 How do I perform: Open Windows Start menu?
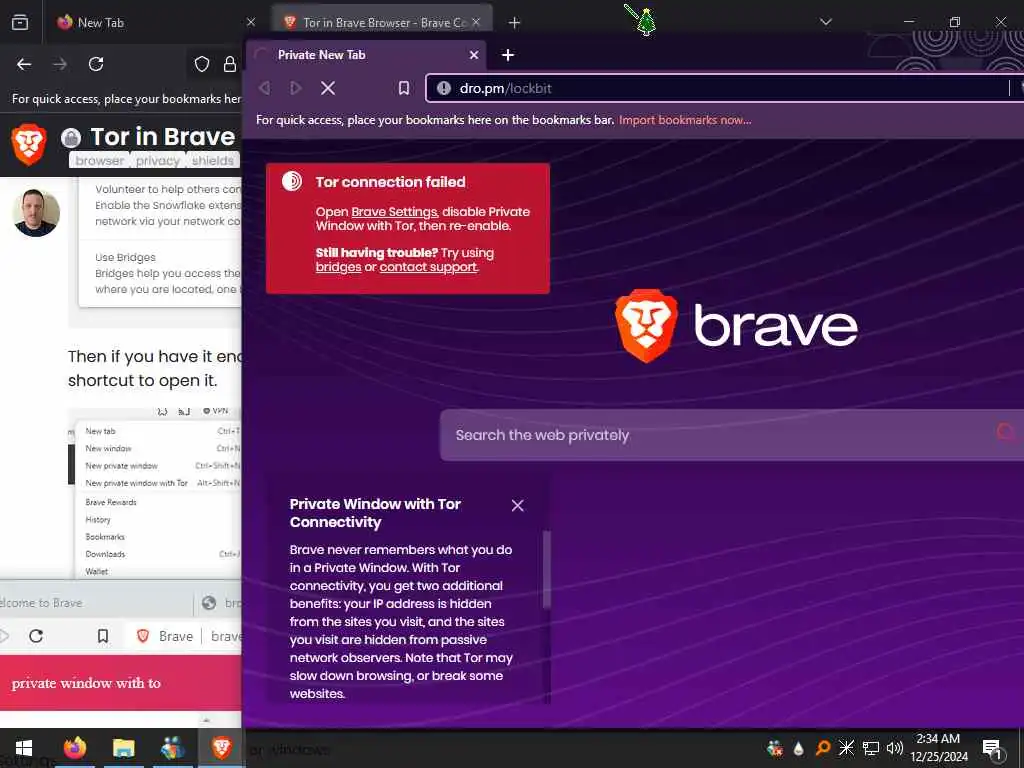24,748
